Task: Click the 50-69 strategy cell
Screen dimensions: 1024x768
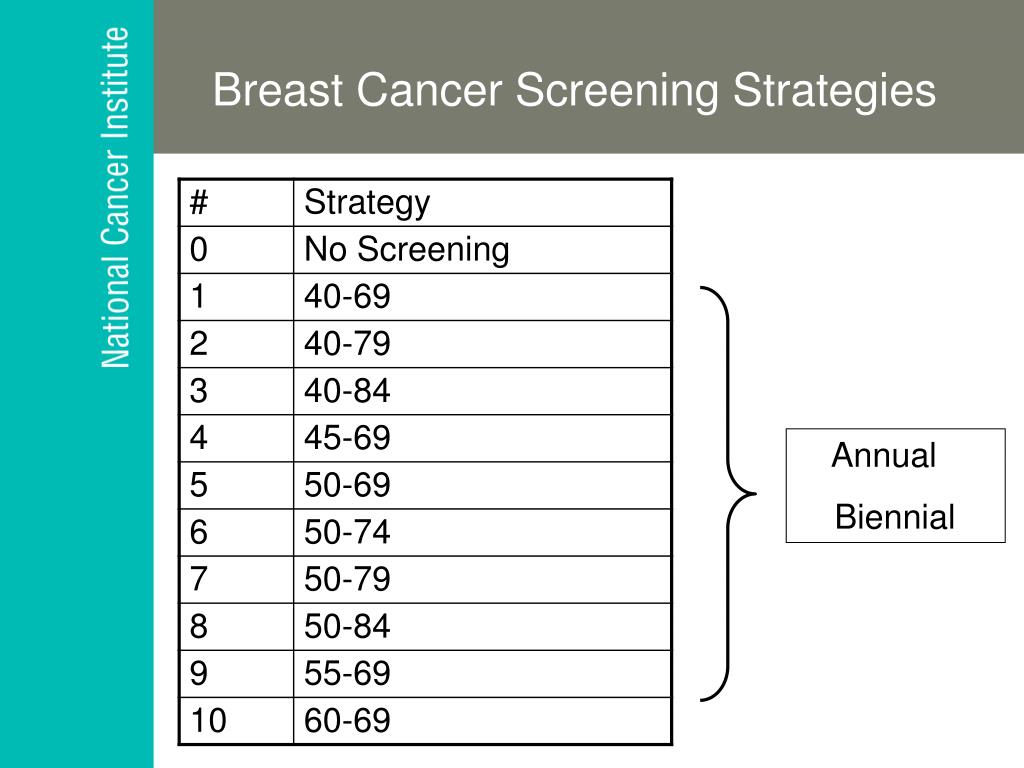Action: pos(482,485)
